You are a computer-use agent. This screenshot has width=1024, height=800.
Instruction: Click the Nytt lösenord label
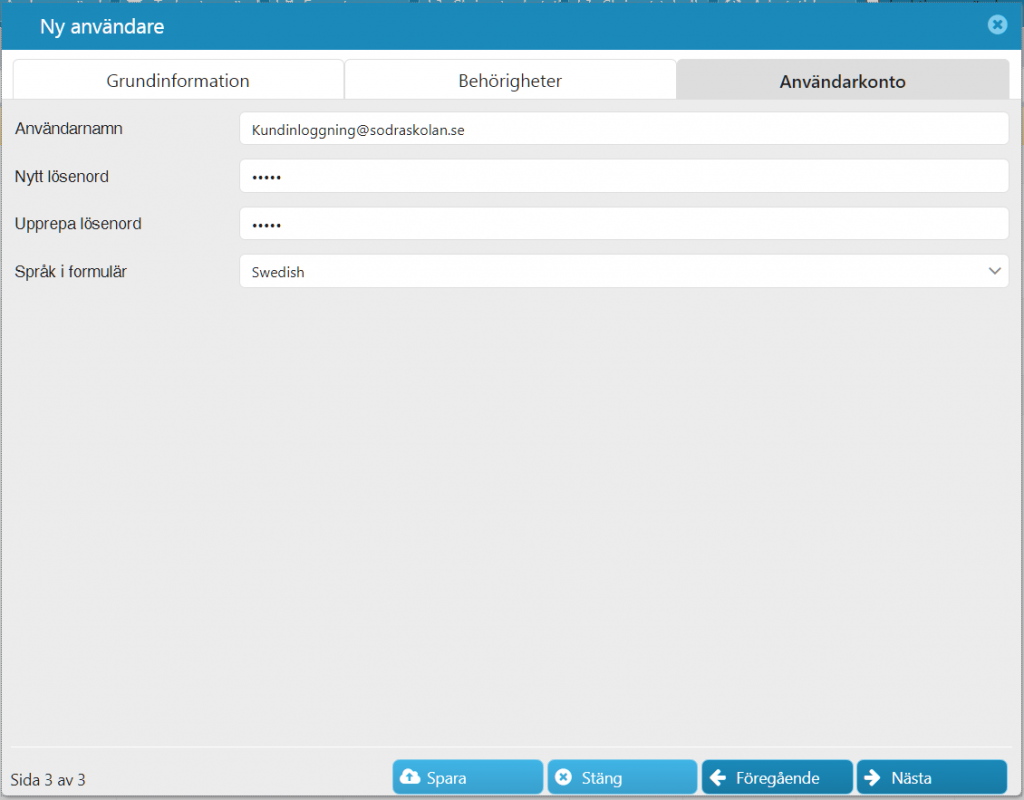61,176
